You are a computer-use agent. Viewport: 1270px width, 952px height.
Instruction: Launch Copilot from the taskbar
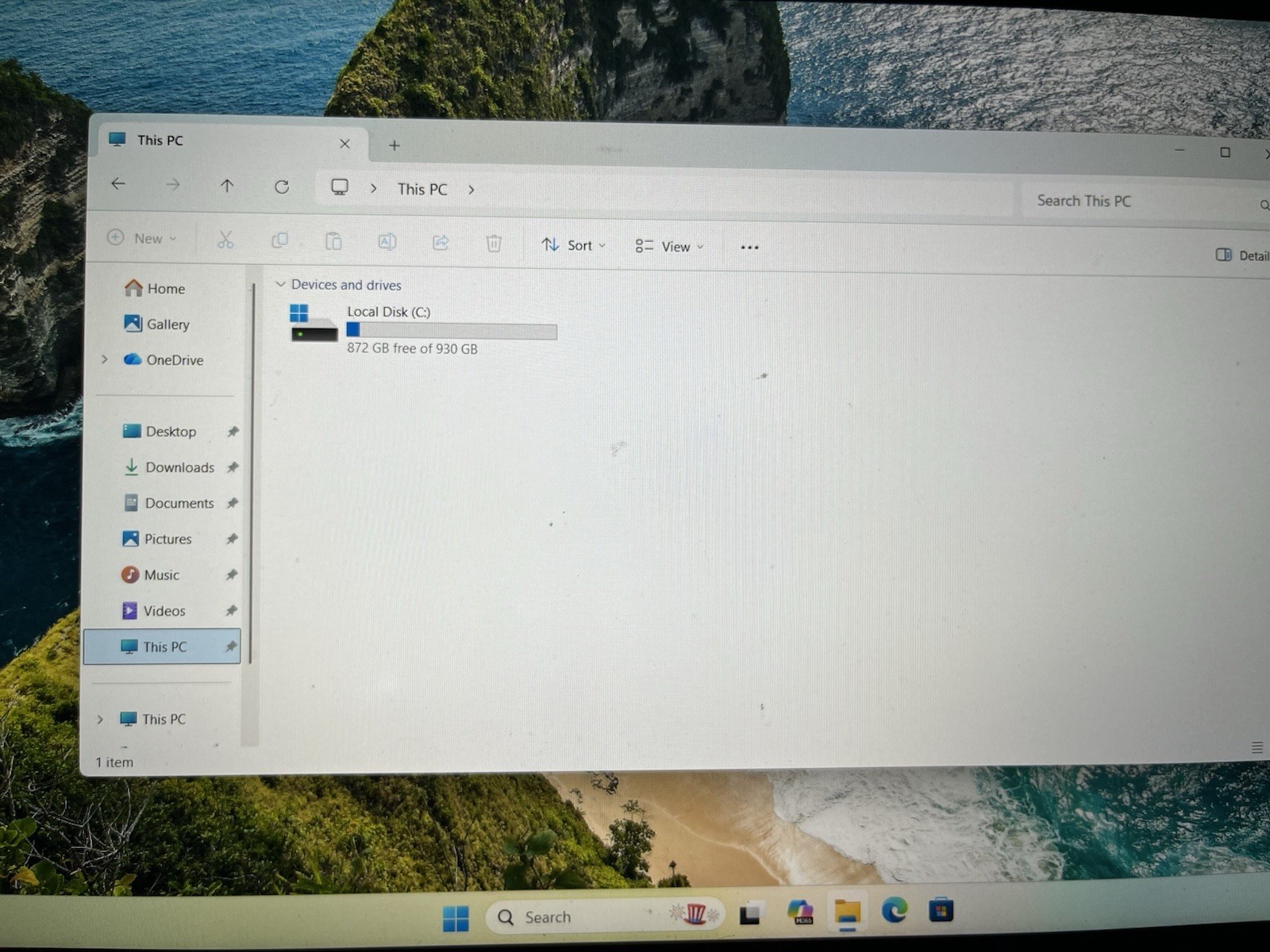800,912
